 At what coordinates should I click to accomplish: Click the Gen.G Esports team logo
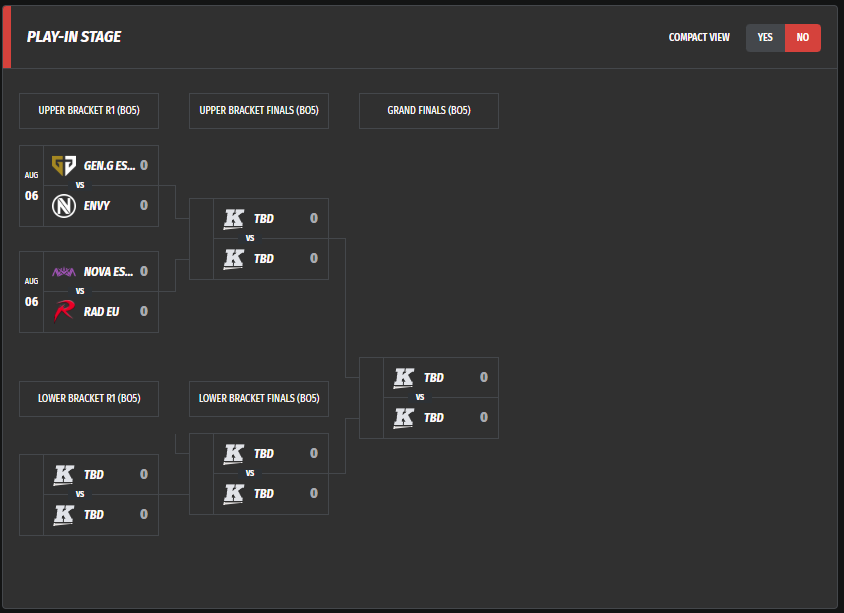click(x=64, y=165)
